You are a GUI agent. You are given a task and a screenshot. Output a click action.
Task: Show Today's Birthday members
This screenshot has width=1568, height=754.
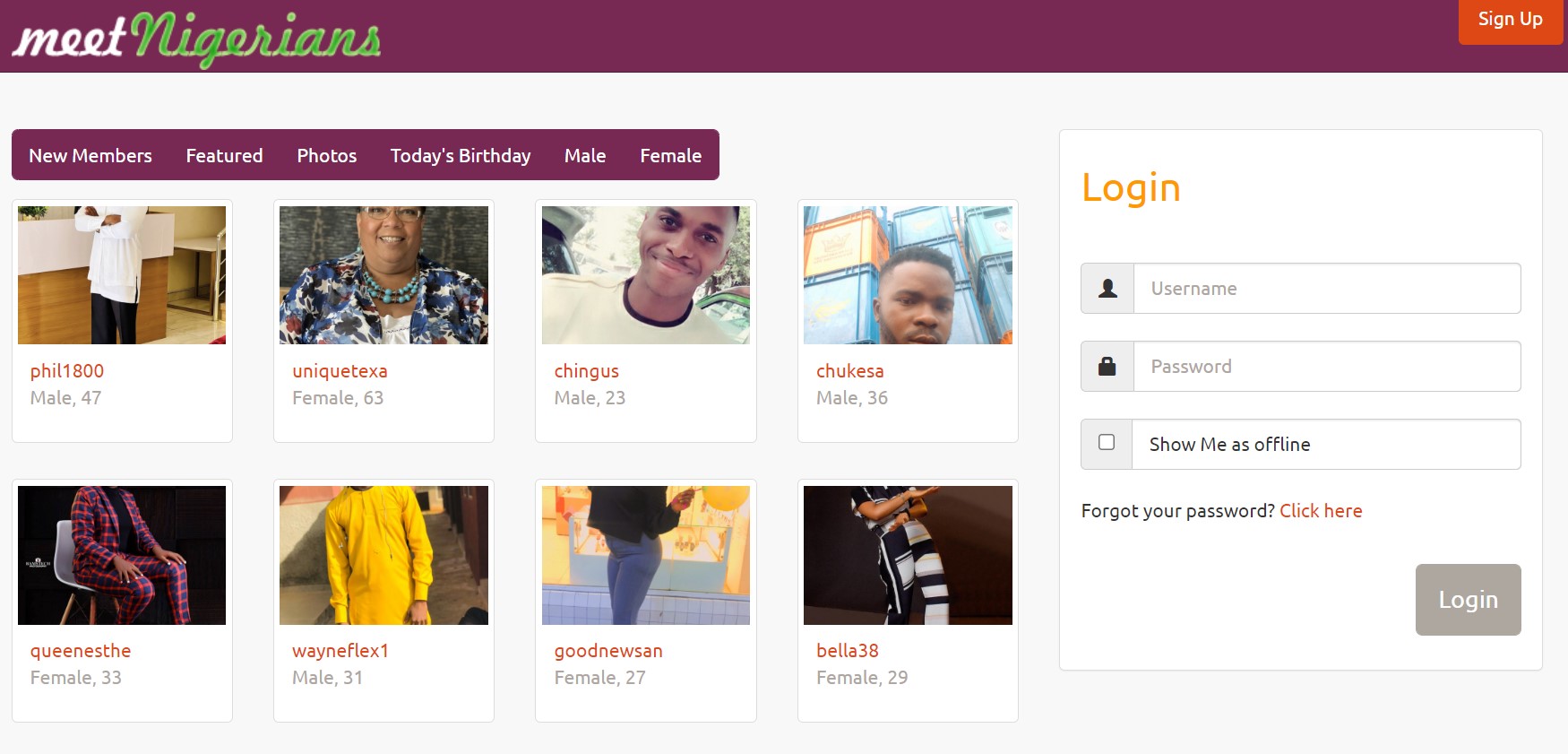pos(461,155)
